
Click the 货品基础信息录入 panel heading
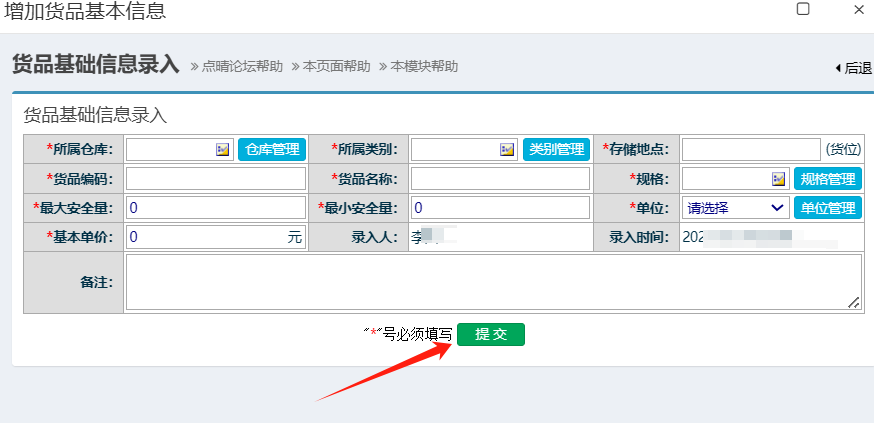(95, 116)
